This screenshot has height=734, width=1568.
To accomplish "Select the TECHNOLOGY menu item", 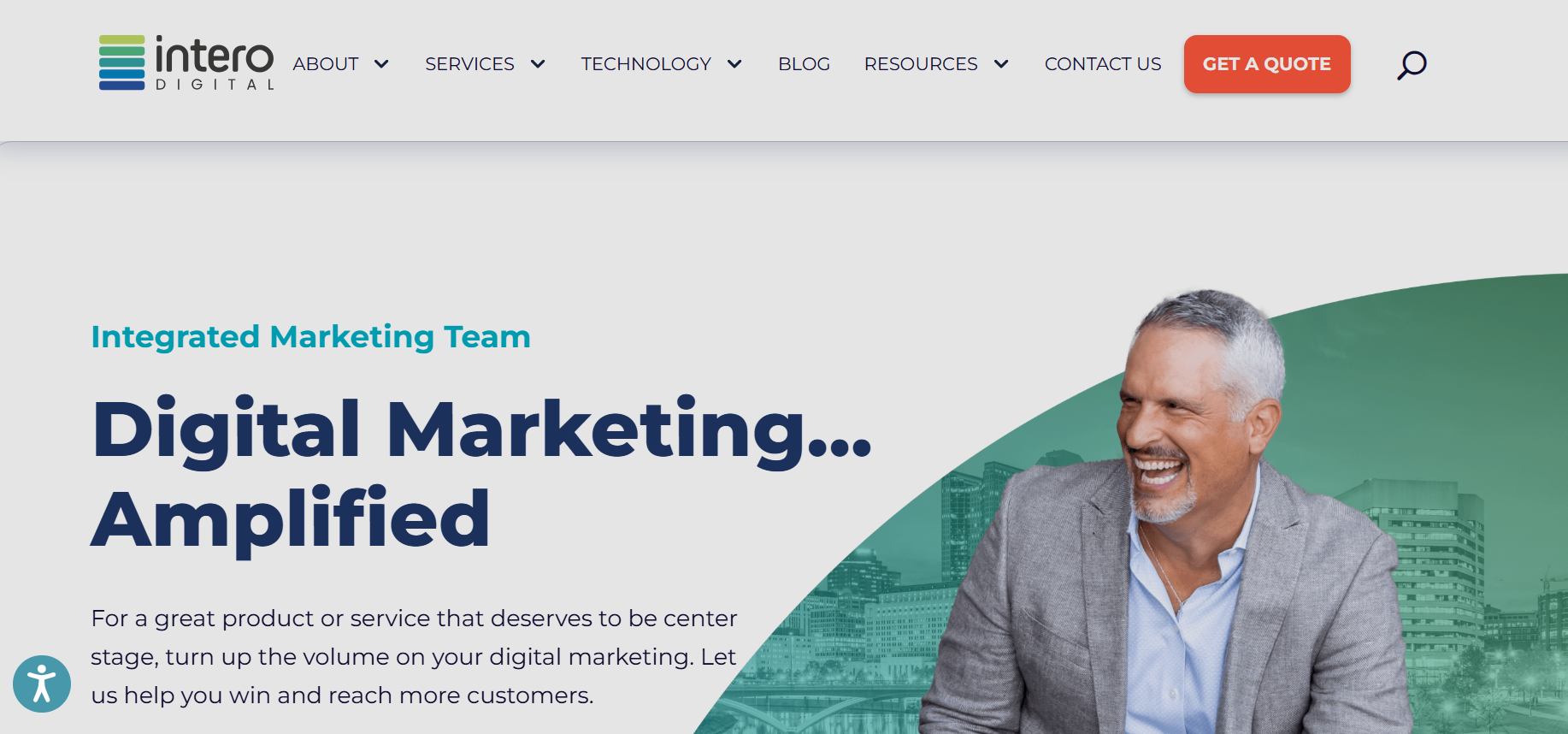I will pos(645,64).
